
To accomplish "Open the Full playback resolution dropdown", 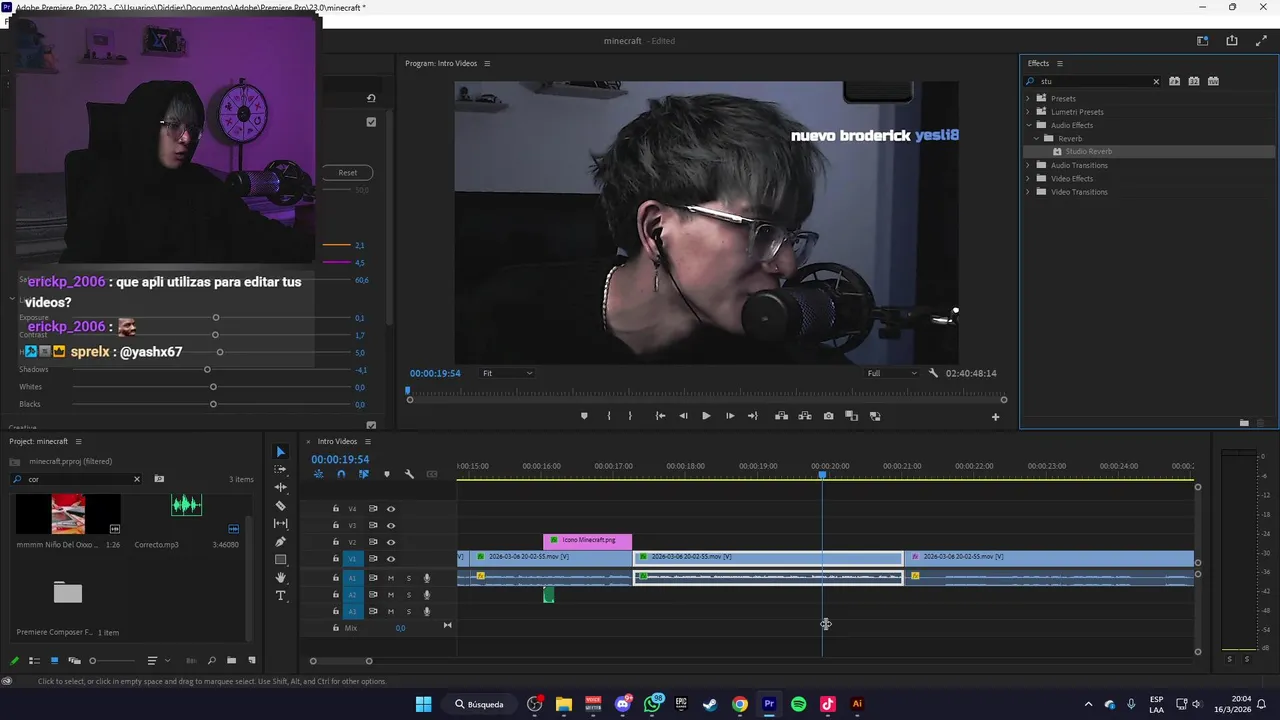I will tap(892, 373).
